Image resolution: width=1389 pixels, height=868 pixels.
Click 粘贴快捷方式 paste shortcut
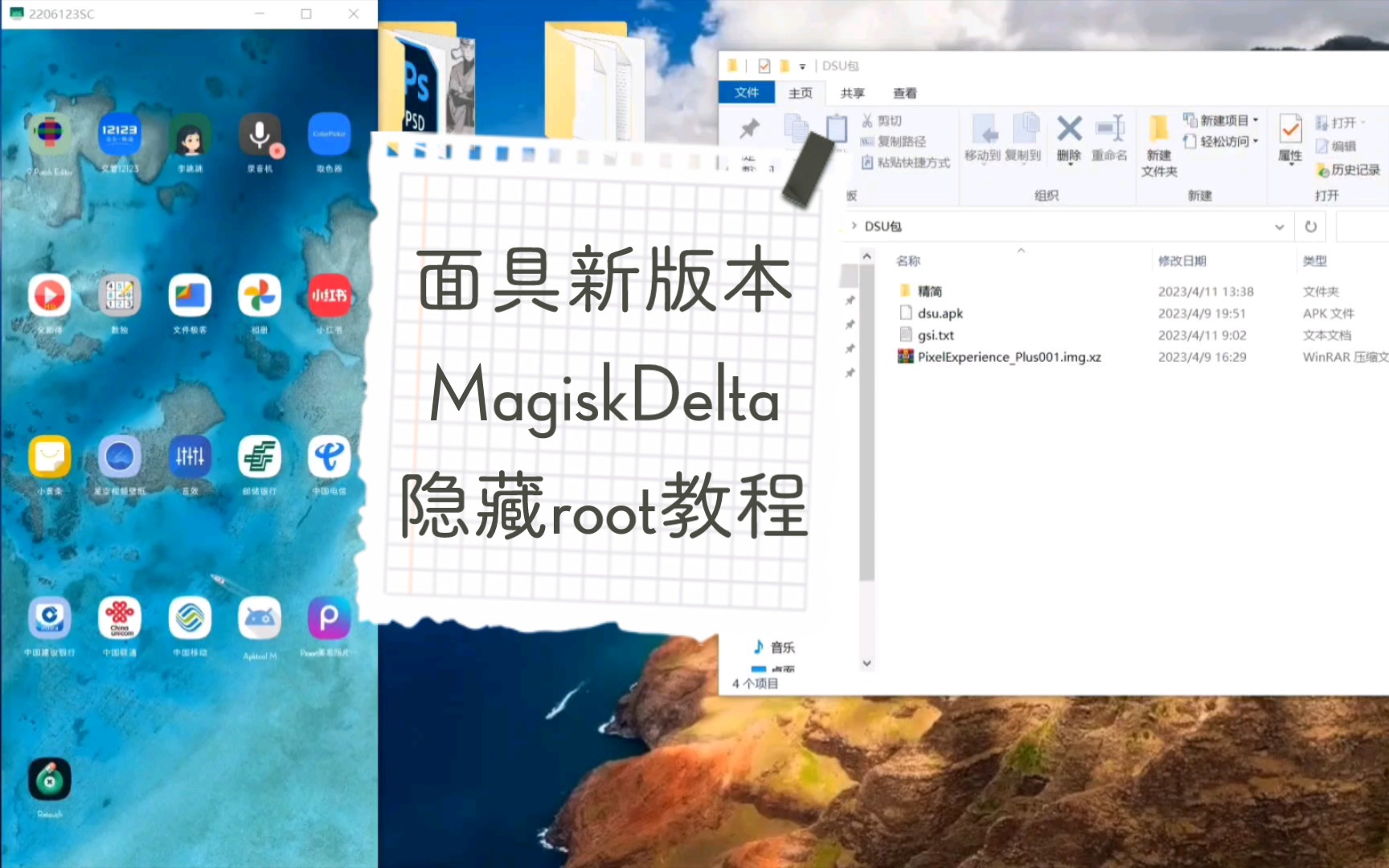[x=906, y=162]
